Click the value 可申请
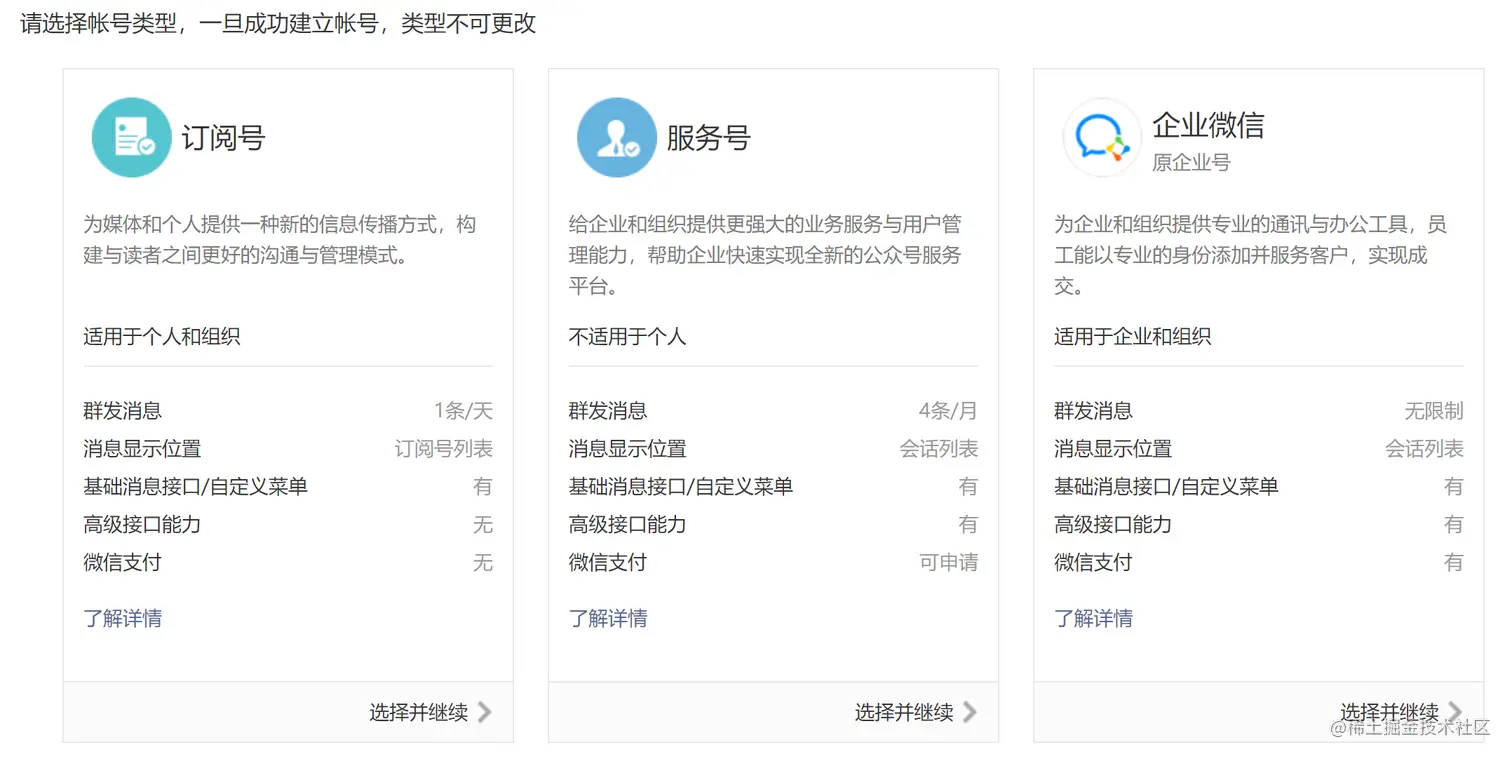Image resolution: width=1512 pixels, height=759 pixels. [x=949, y=563]
